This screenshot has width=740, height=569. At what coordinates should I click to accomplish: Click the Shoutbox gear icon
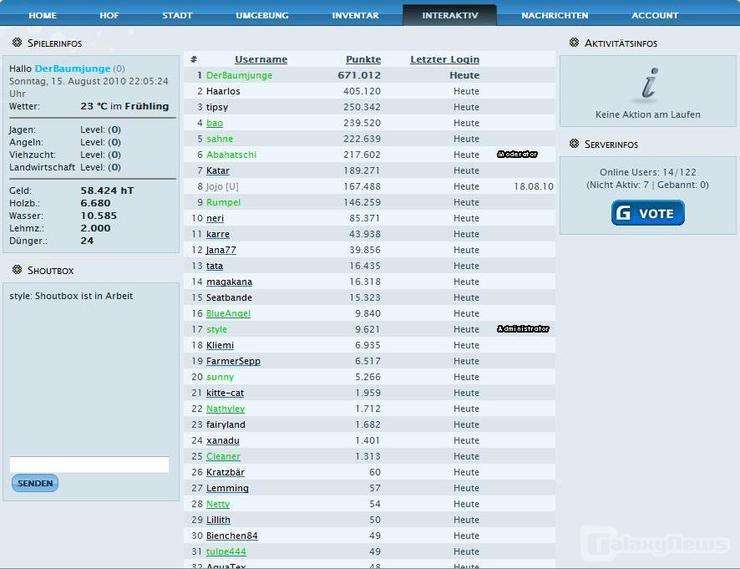tap(17, 269)
